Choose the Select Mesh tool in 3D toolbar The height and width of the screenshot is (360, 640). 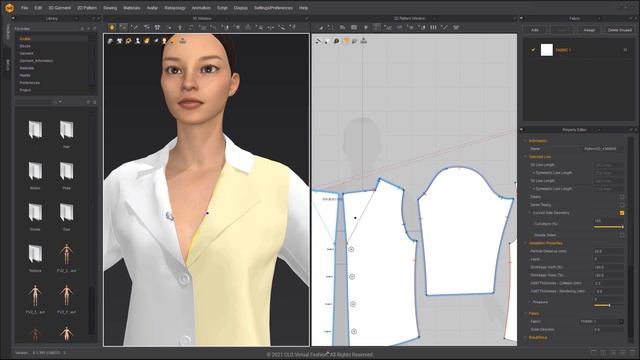(x=134, y=27)
